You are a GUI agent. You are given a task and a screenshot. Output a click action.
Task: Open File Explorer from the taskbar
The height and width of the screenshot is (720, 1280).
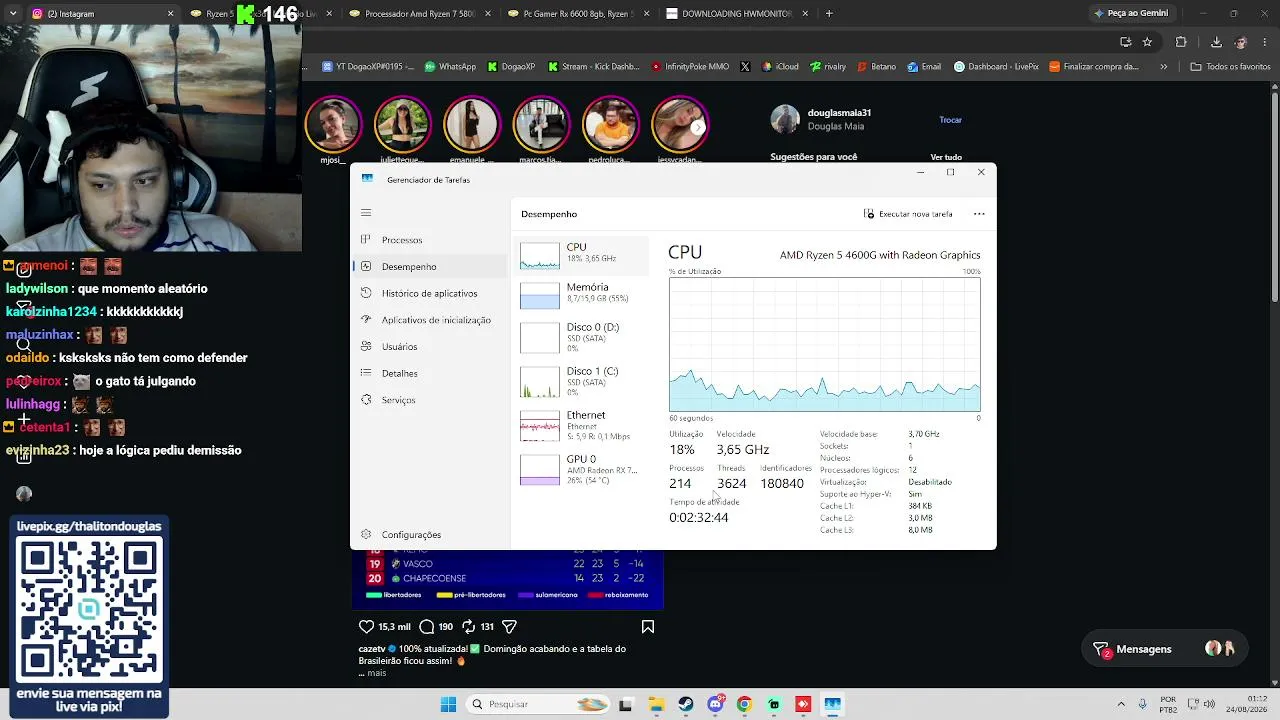[656, 704]
